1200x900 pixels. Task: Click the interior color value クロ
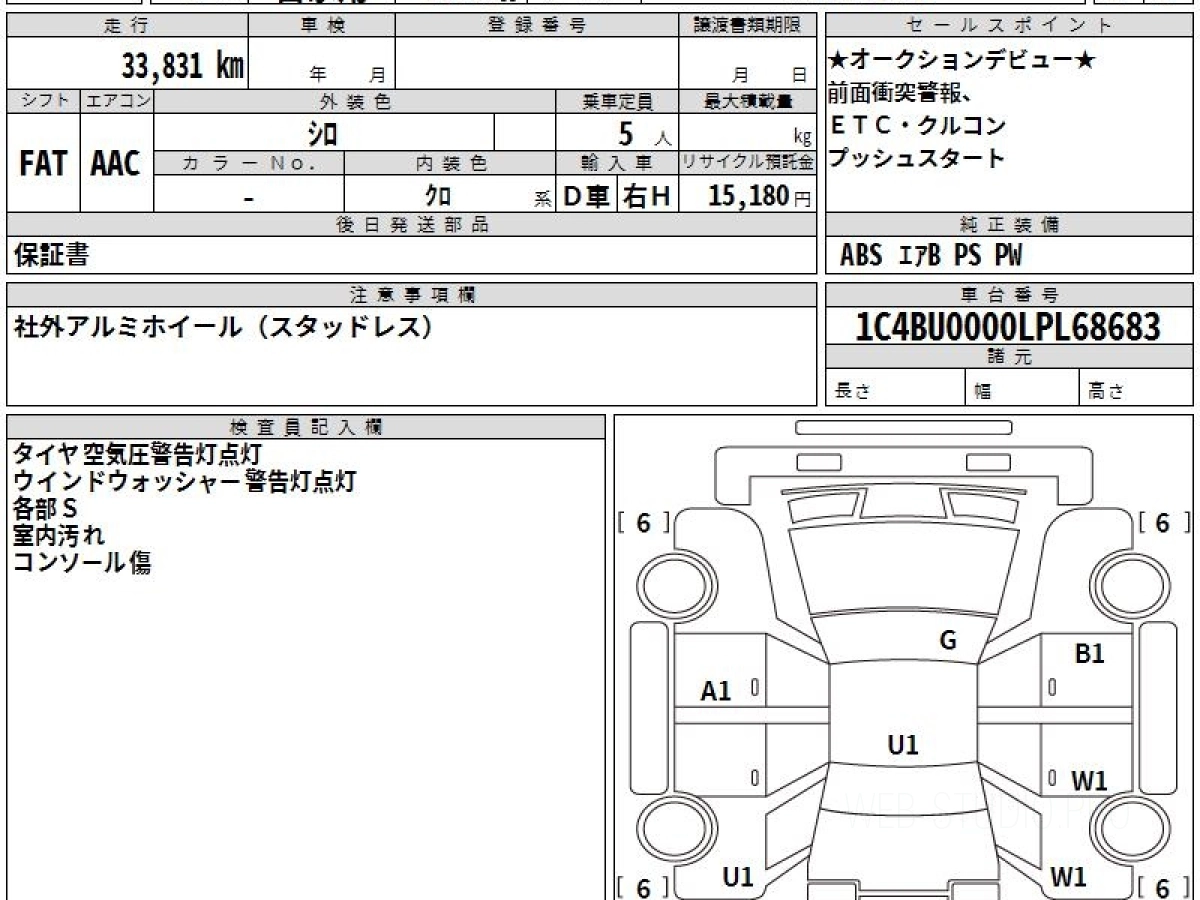coord(438,195)
